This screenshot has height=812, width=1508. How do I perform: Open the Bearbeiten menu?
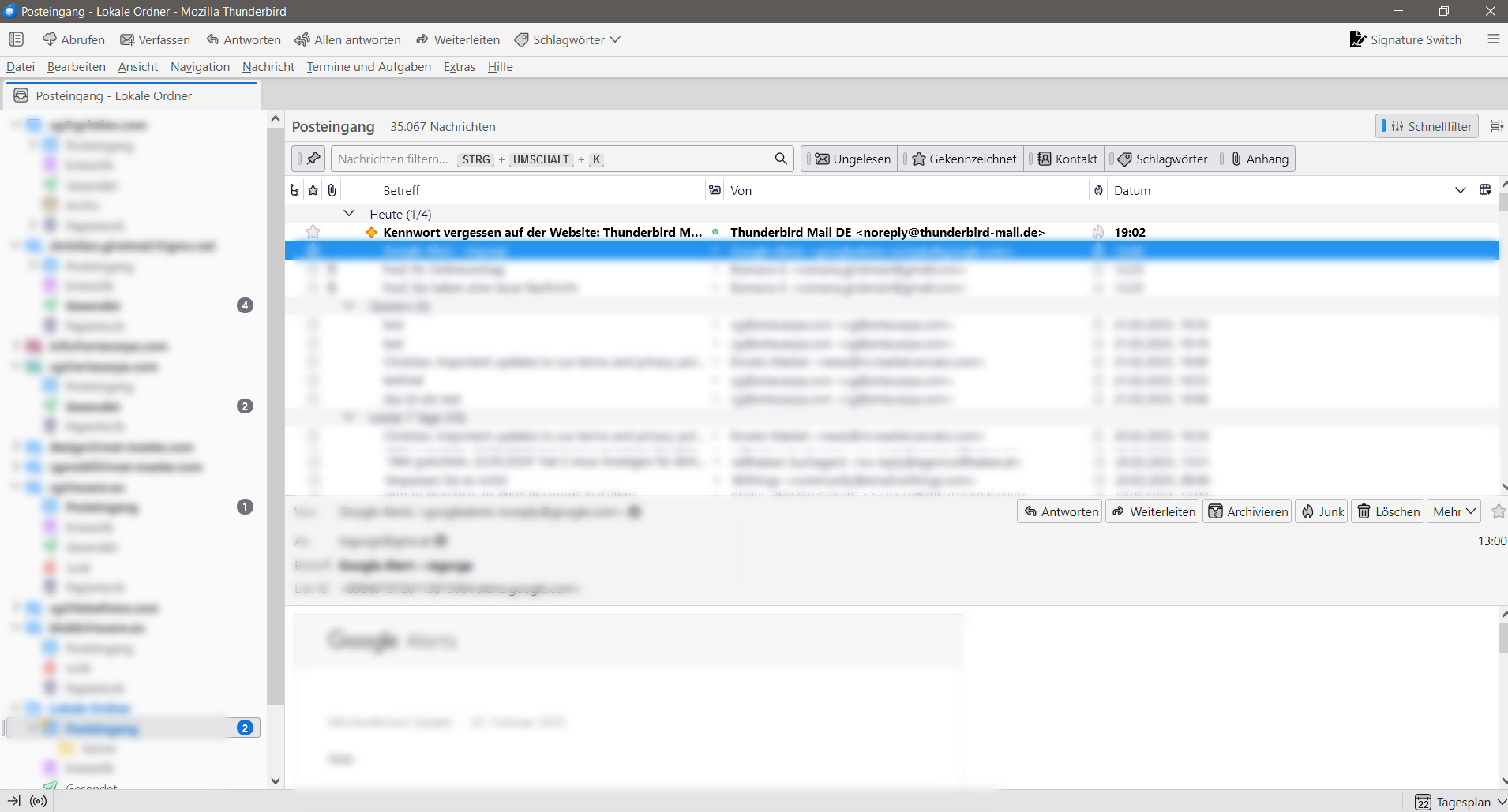[x=77, y=67]
